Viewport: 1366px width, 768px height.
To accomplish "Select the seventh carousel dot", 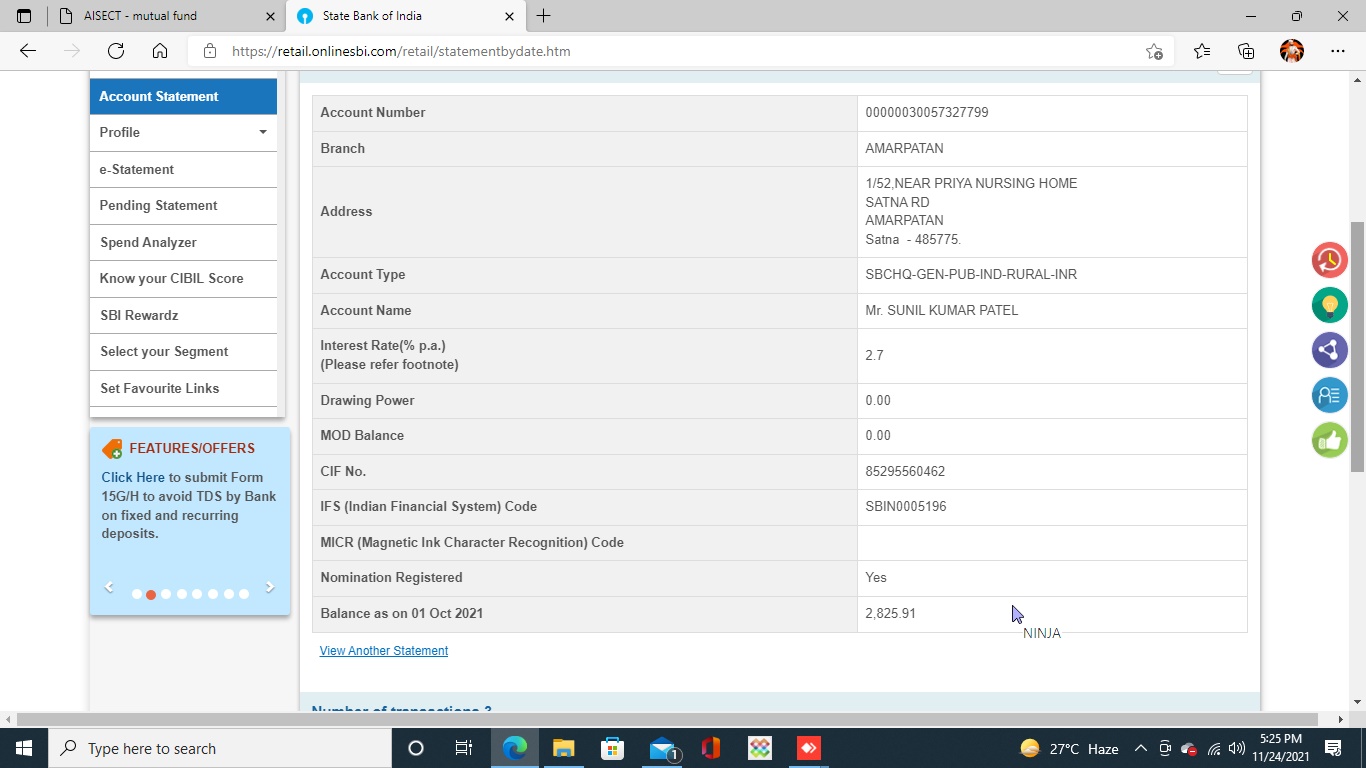I will [229, 594].
